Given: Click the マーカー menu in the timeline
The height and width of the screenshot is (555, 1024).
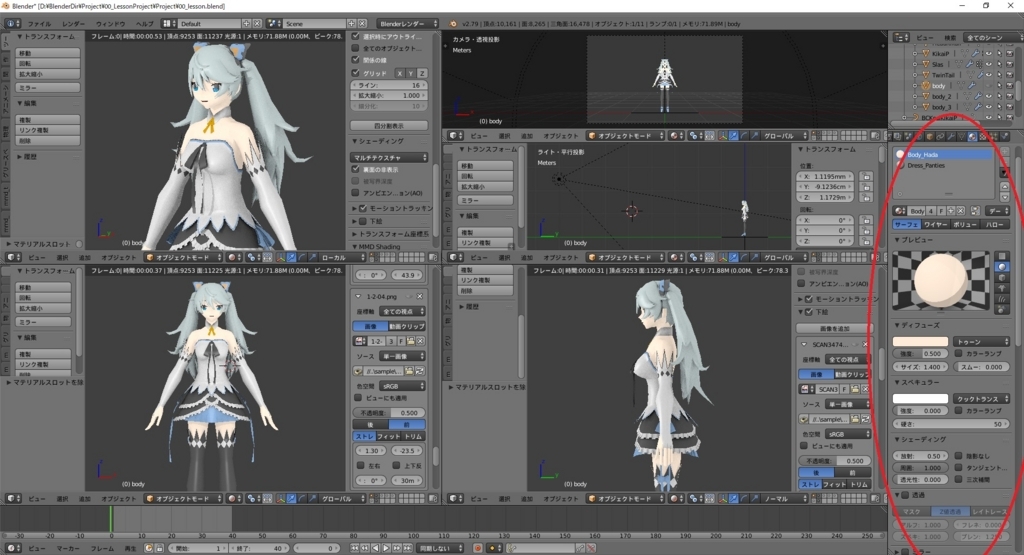Looking at the screenshot, I should click(x=67, y=548).
